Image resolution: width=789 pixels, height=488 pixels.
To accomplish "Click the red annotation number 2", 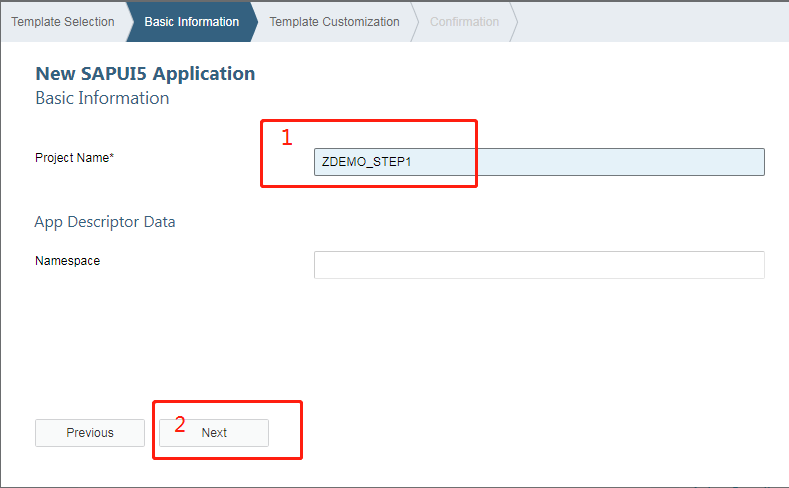I will tap(180, 424).
